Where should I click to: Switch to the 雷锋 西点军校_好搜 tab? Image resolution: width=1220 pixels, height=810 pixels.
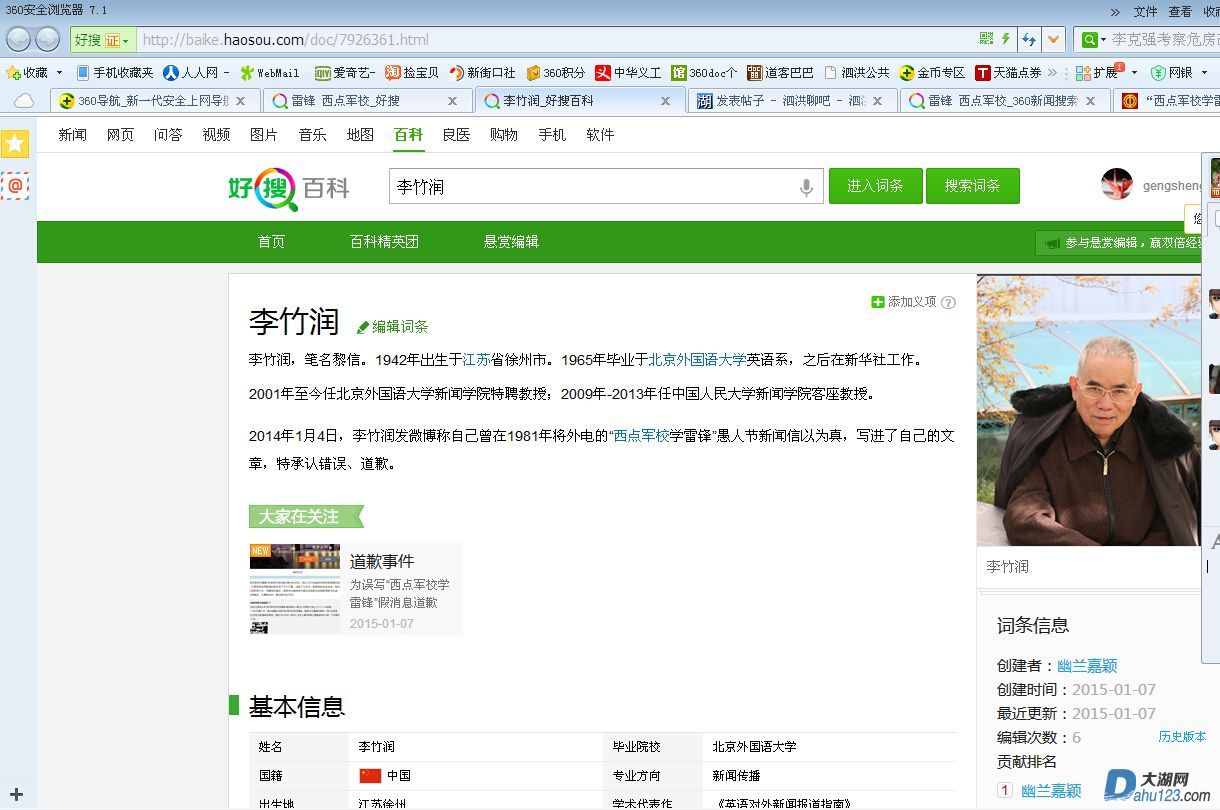click(x=366, y=101)
